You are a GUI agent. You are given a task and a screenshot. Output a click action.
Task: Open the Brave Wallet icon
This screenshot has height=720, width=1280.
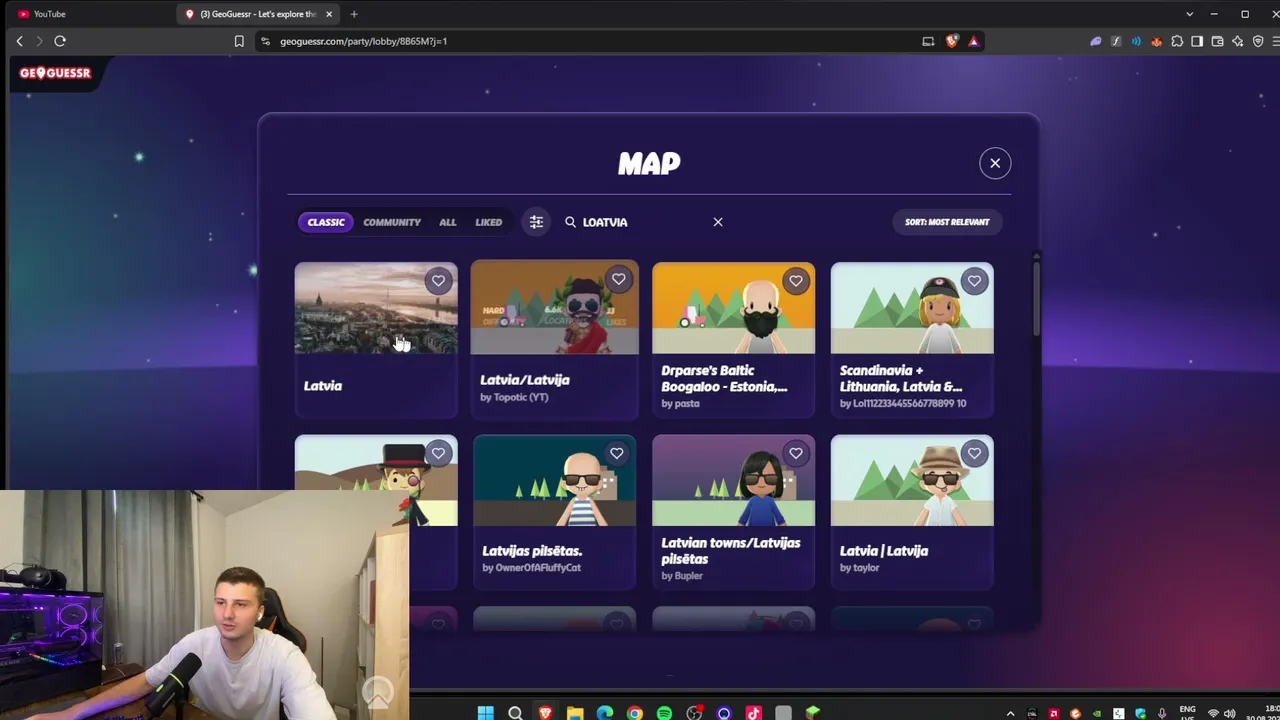click(x=1217, y=41)
